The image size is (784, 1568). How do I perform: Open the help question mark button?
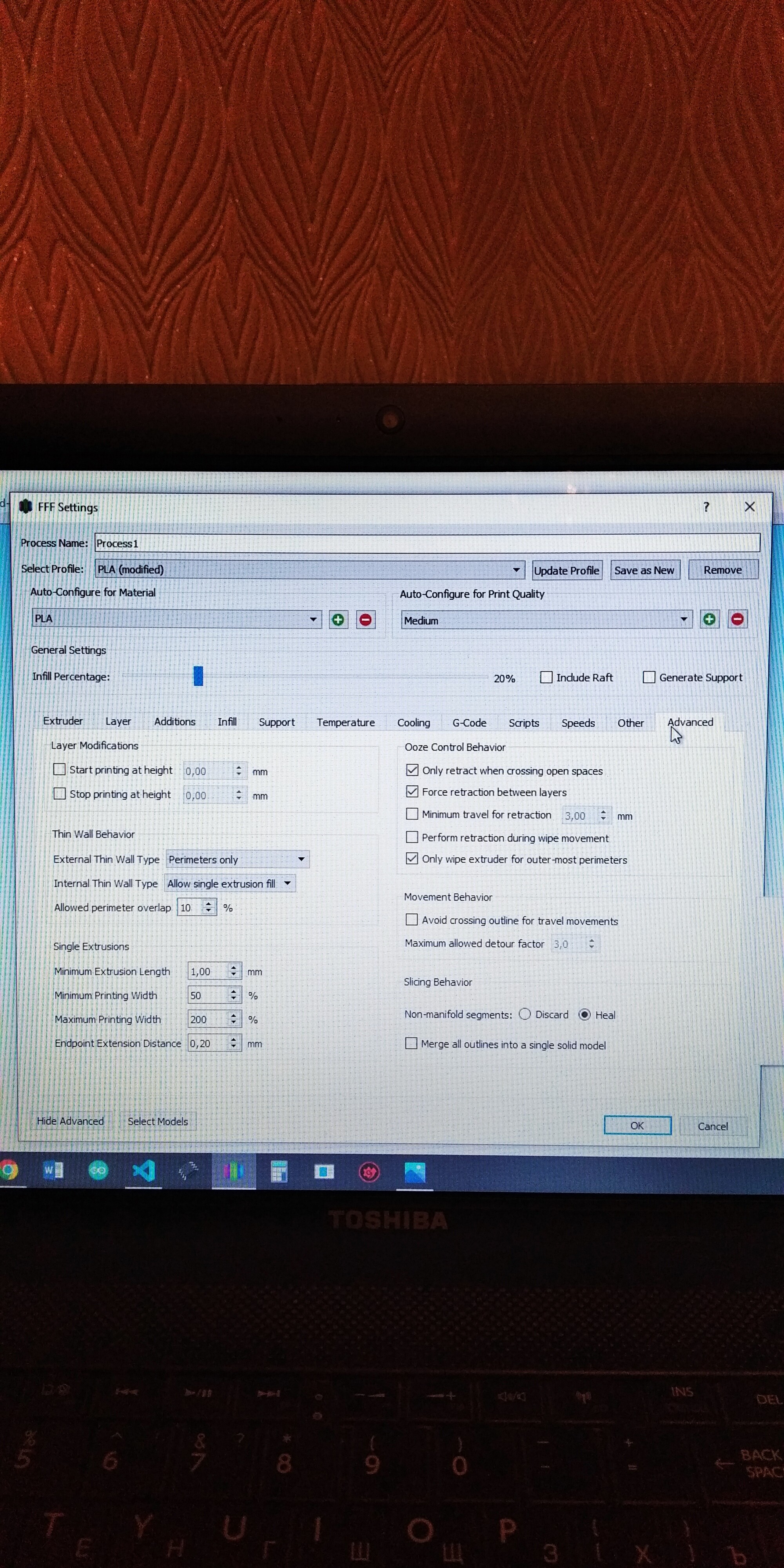tap(706, 506)
